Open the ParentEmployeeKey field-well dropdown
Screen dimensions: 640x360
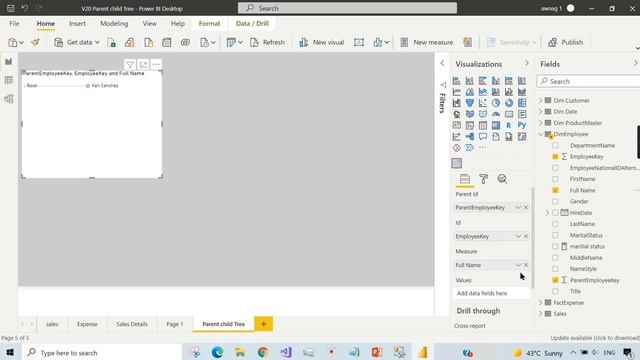[518, 207]
